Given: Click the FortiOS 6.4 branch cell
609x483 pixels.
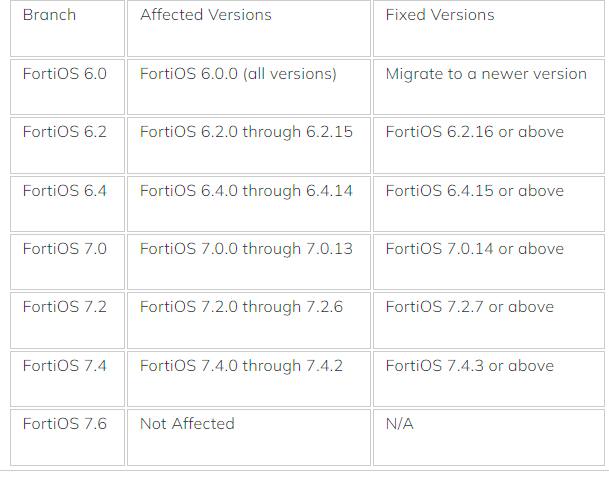Looking at the screenshot, I should [67, 204].
